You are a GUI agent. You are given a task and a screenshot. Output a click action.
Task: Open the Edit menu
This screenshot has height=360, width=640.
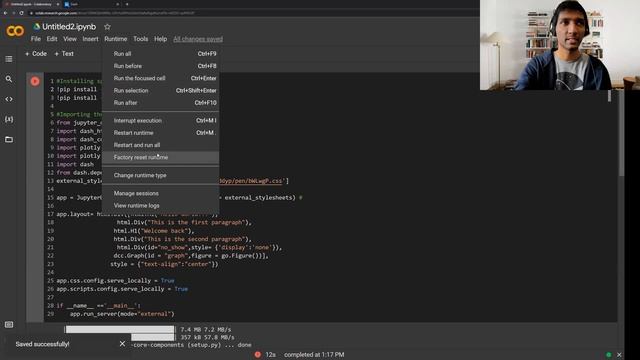52,39
